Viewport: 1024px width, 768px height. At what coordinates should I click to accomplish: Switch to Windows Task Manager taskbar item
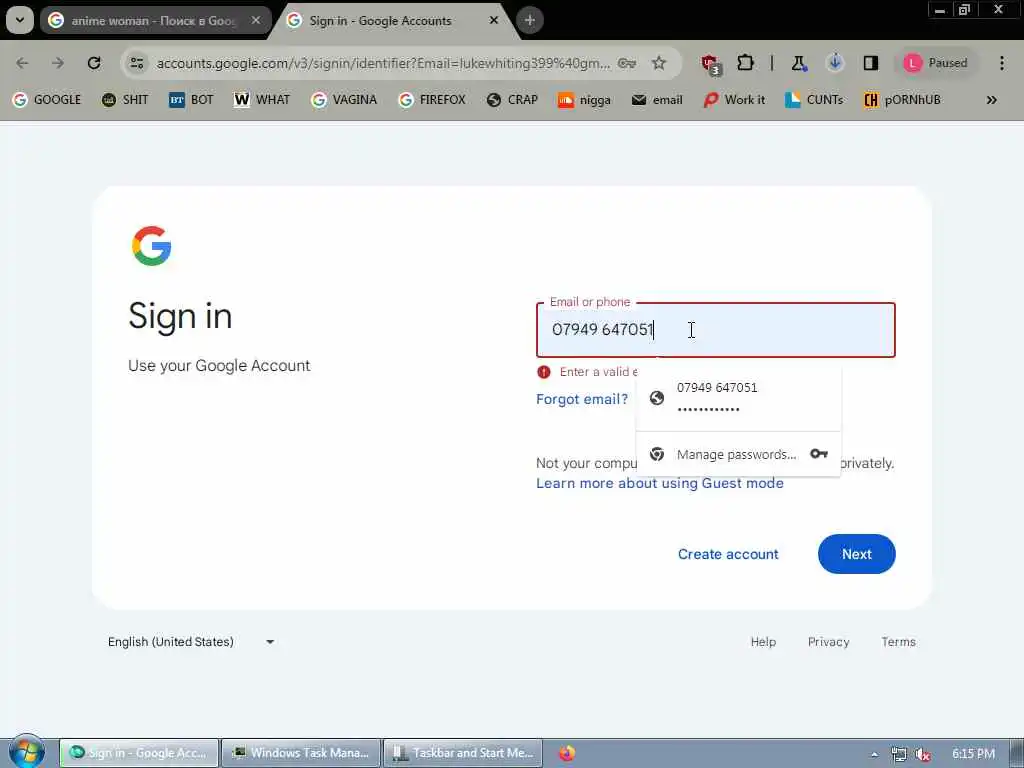(x=301, y=753)
